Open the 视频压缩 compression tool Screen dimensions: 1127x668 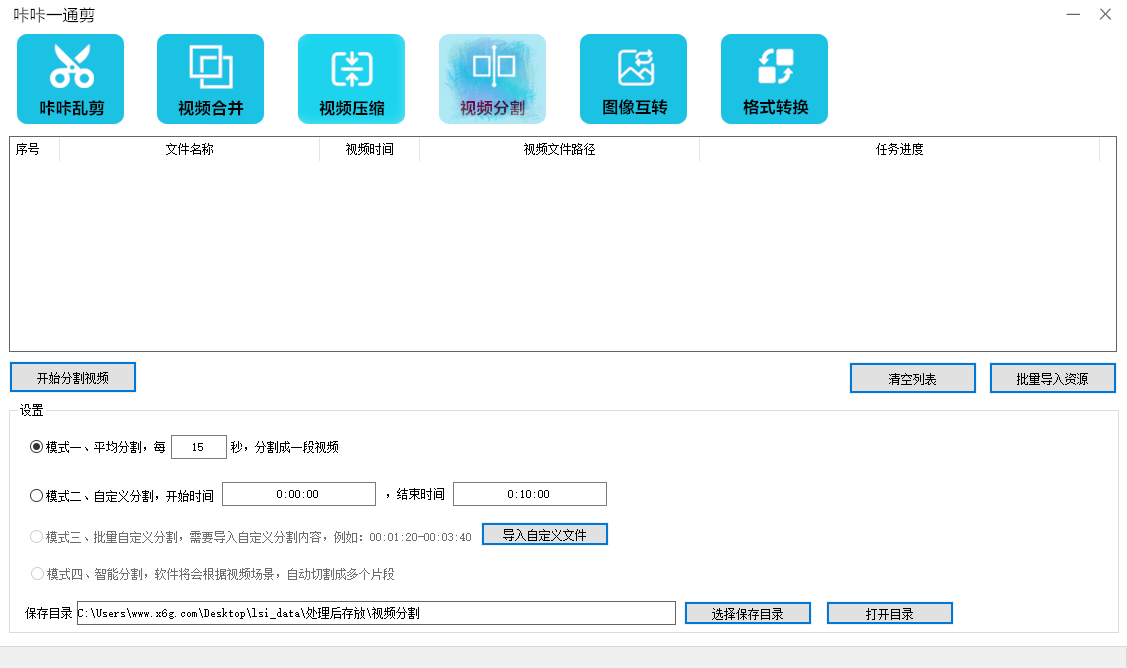(x=351, y=79)
